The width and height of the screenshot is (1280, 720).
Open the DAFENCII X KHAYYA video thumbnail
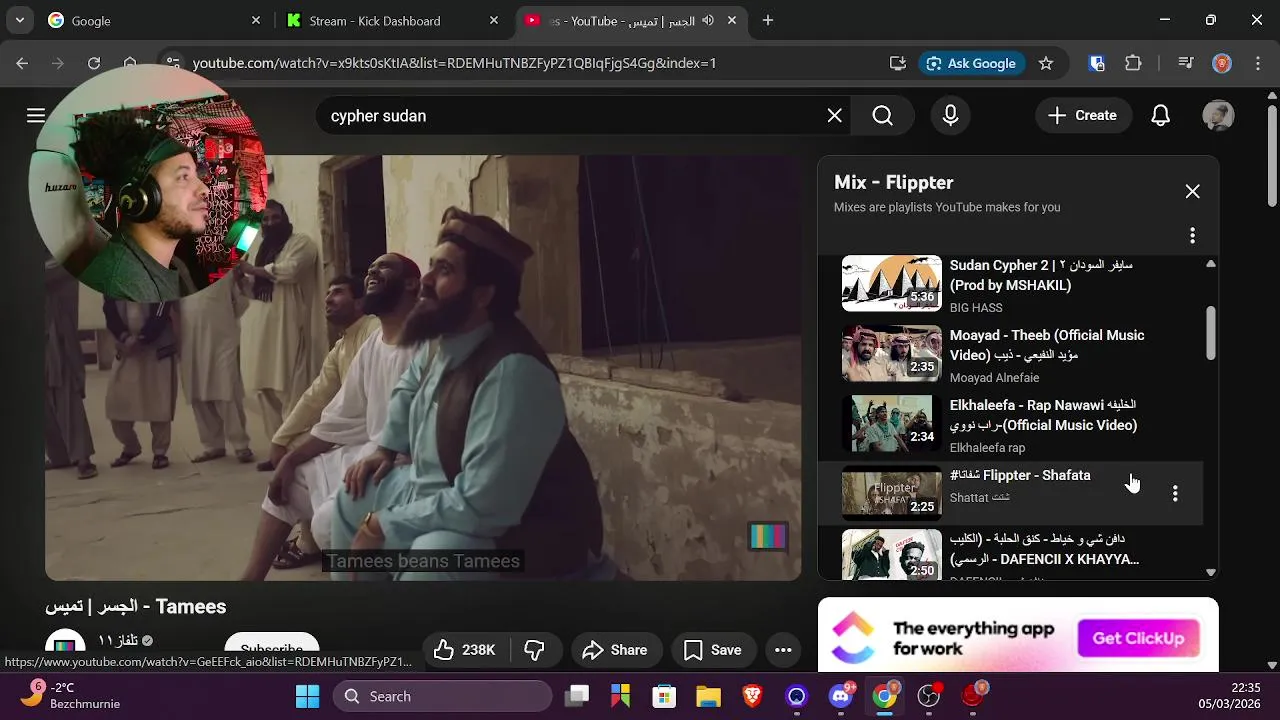click(892, 556)
